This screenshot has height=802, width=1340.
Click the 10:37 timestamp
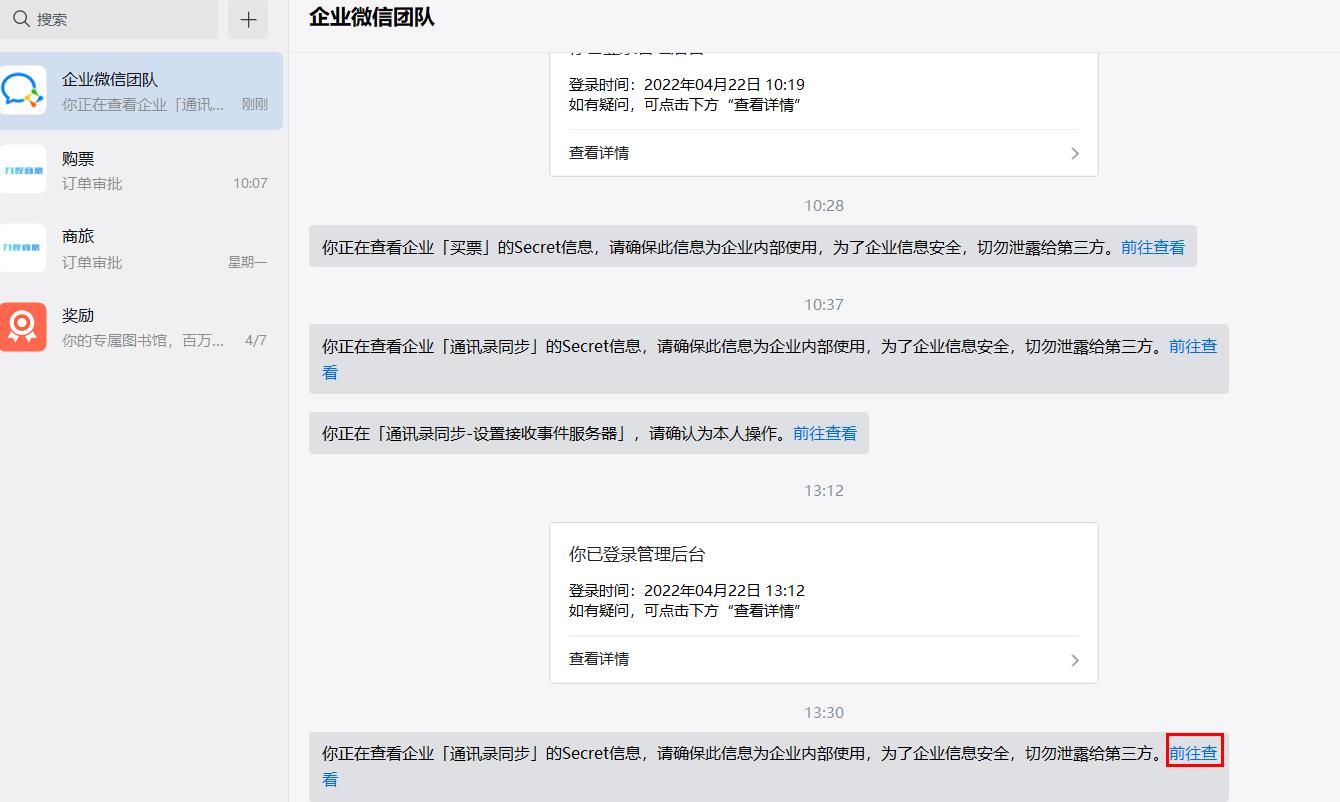(x=824, y=304)
